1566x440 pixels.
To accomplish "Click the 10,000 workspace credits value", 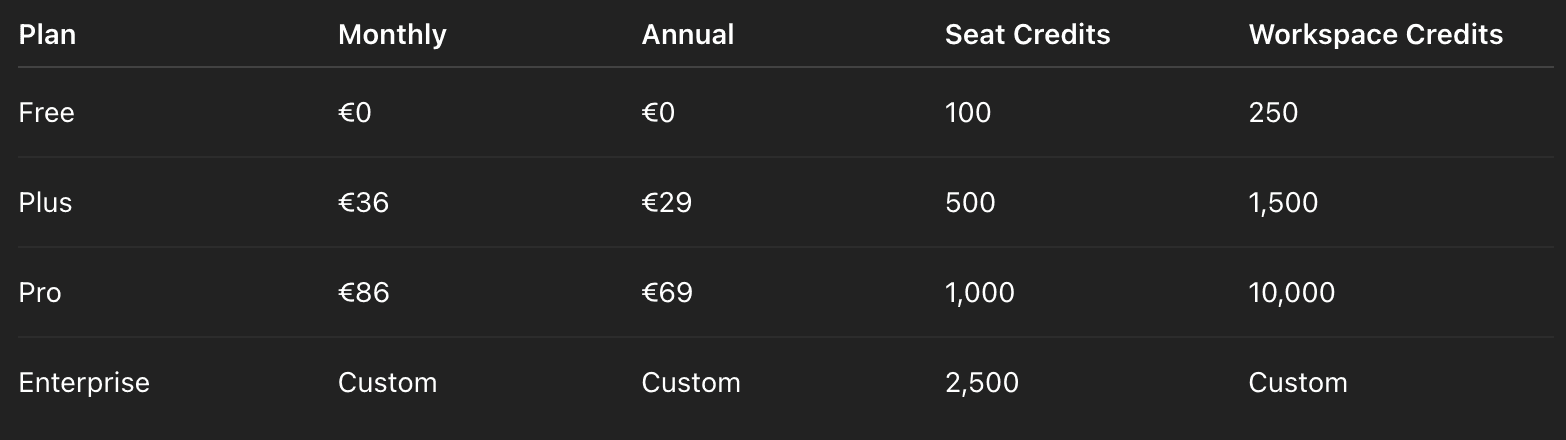I will (x=1292, y=292).
